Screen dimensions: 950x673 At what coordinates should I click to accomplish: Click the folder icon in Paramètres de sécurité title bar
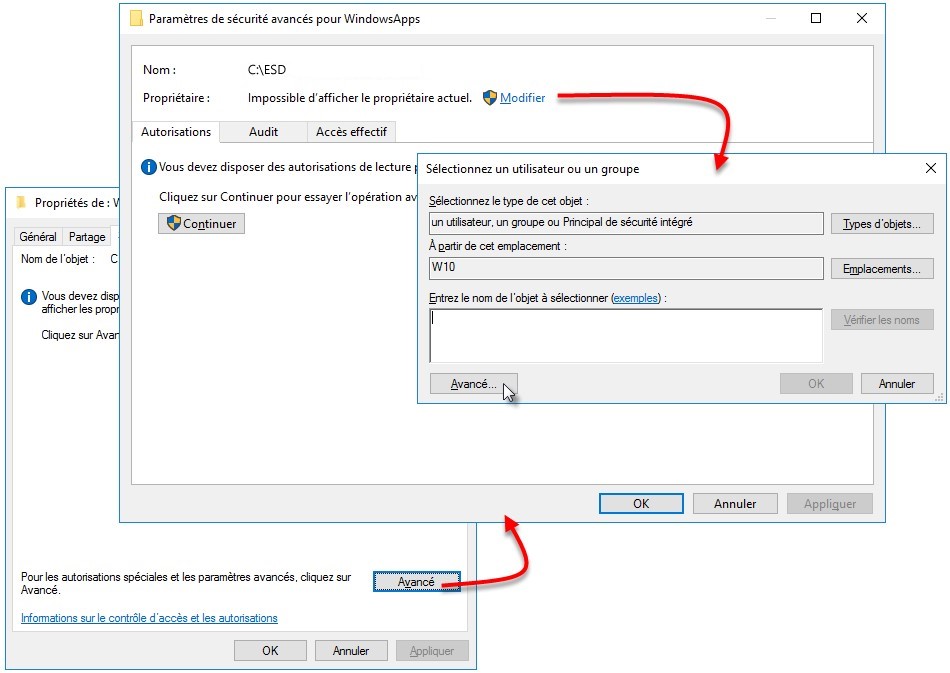(136, 19)
